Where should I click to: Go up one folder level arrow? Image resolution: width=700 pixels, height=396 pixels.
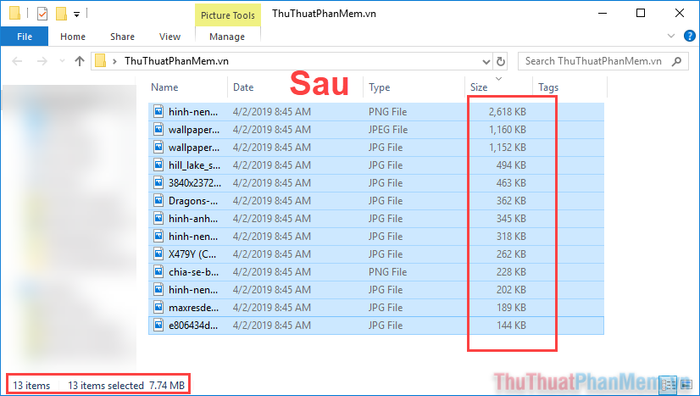[x=79, y=61]
